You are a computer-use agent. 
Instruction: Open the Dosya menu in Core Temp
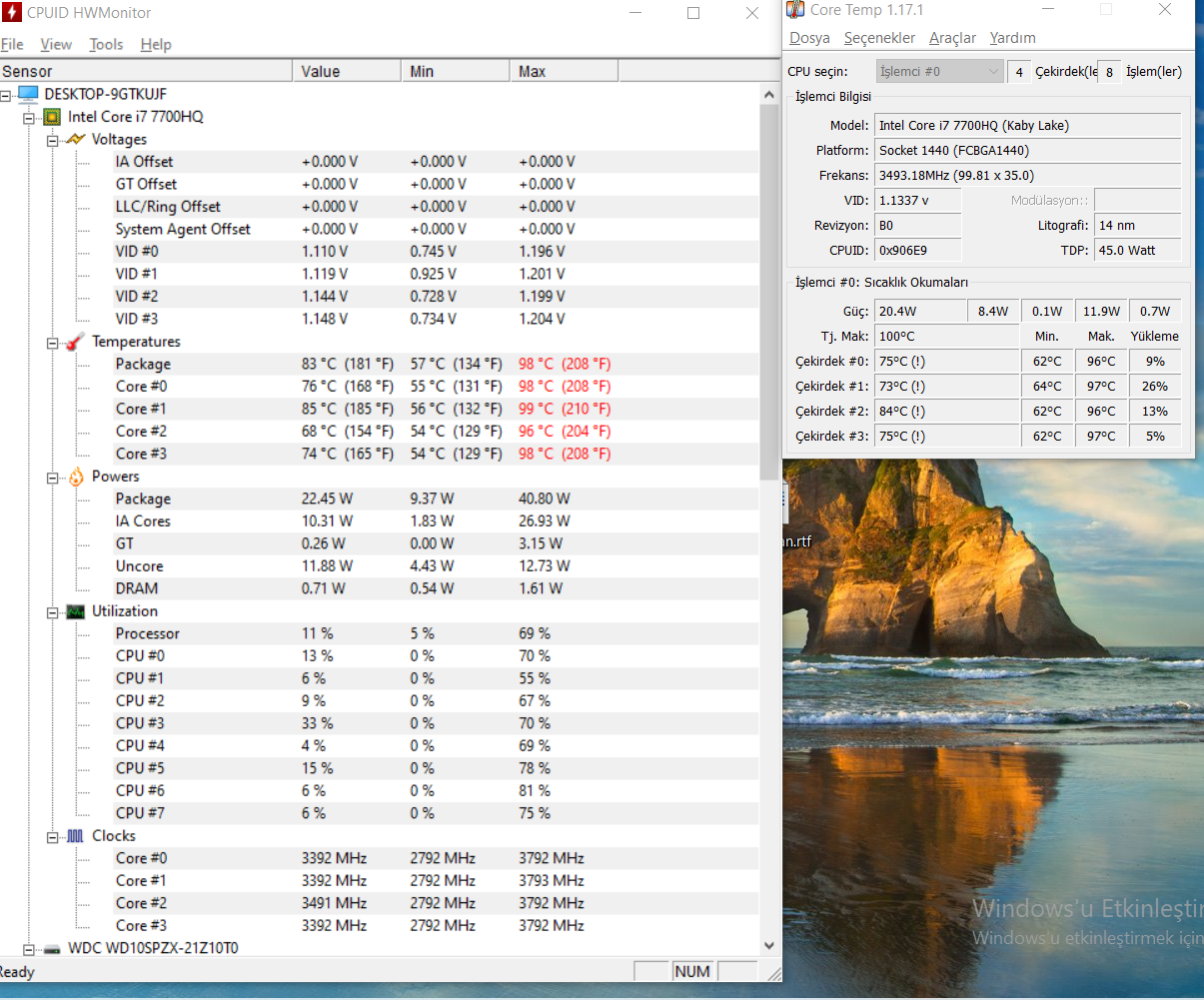809,38
